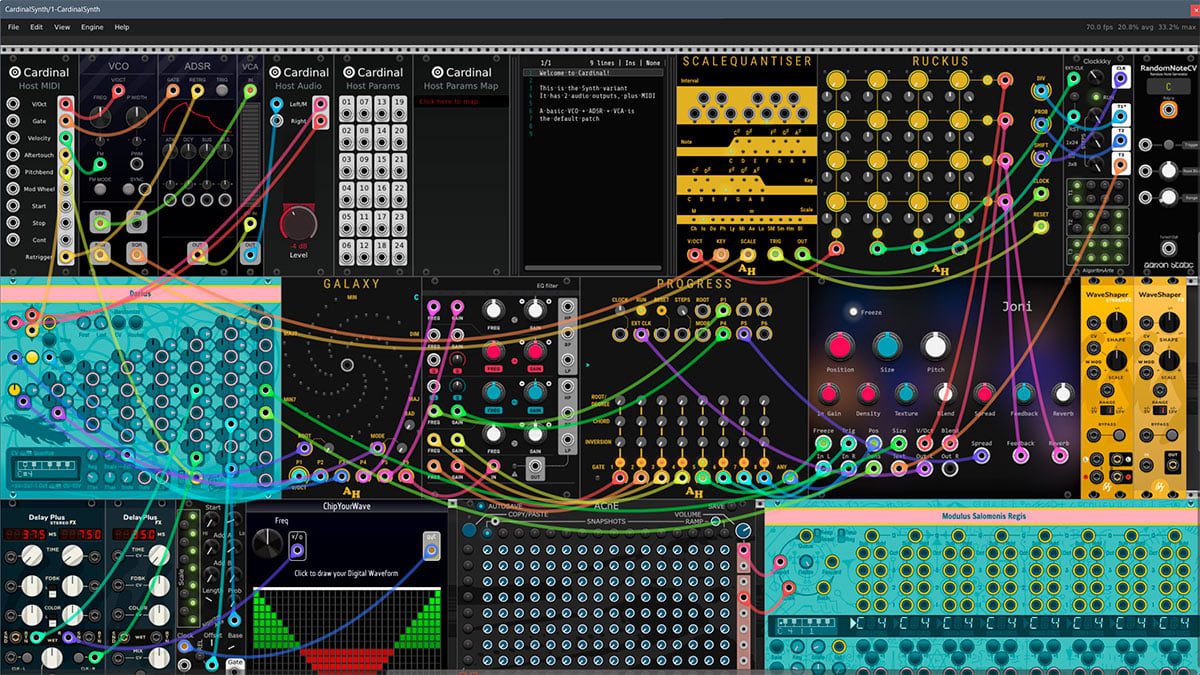
Task: Click the VOLUME knob on AcnE
Action: coord(743,531)
